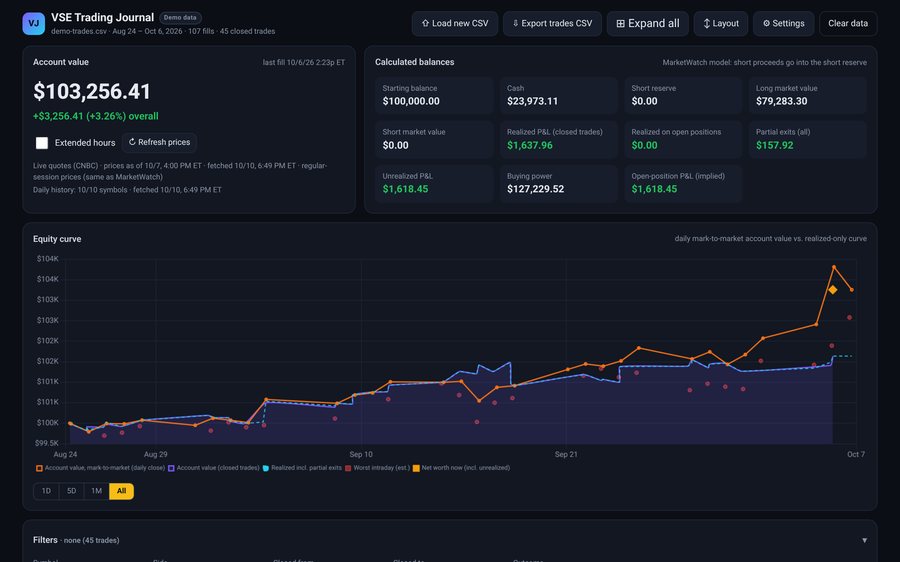Click the Realized on open positions card
Screen dimensions: 900x562
(683, 139)
